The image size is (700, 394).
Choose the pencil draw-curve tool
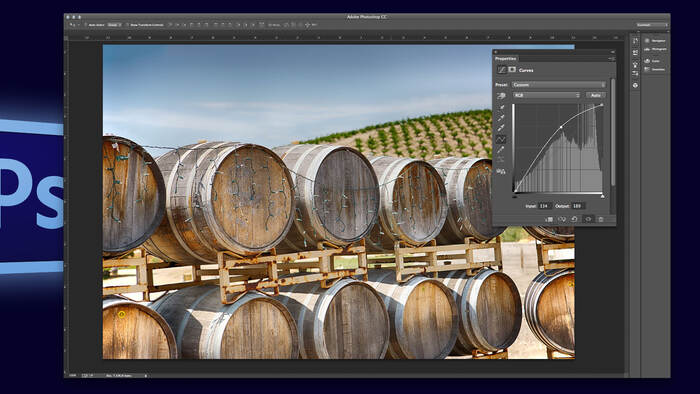501,149
